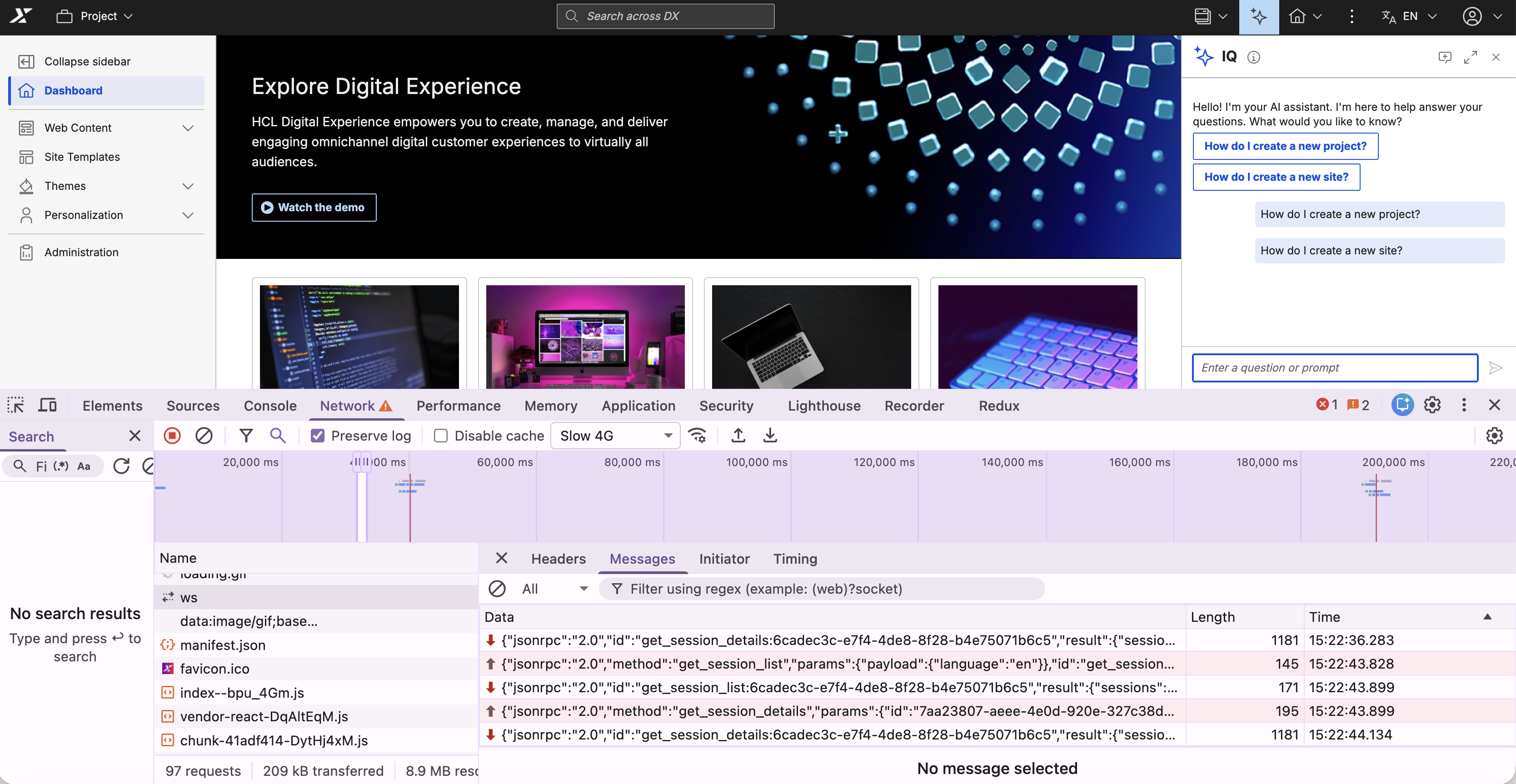Image resolution: width=1516 pixels, height=784 pixels.
Task: Open DevTools AI assistance chat icon
Action: 1402,405
